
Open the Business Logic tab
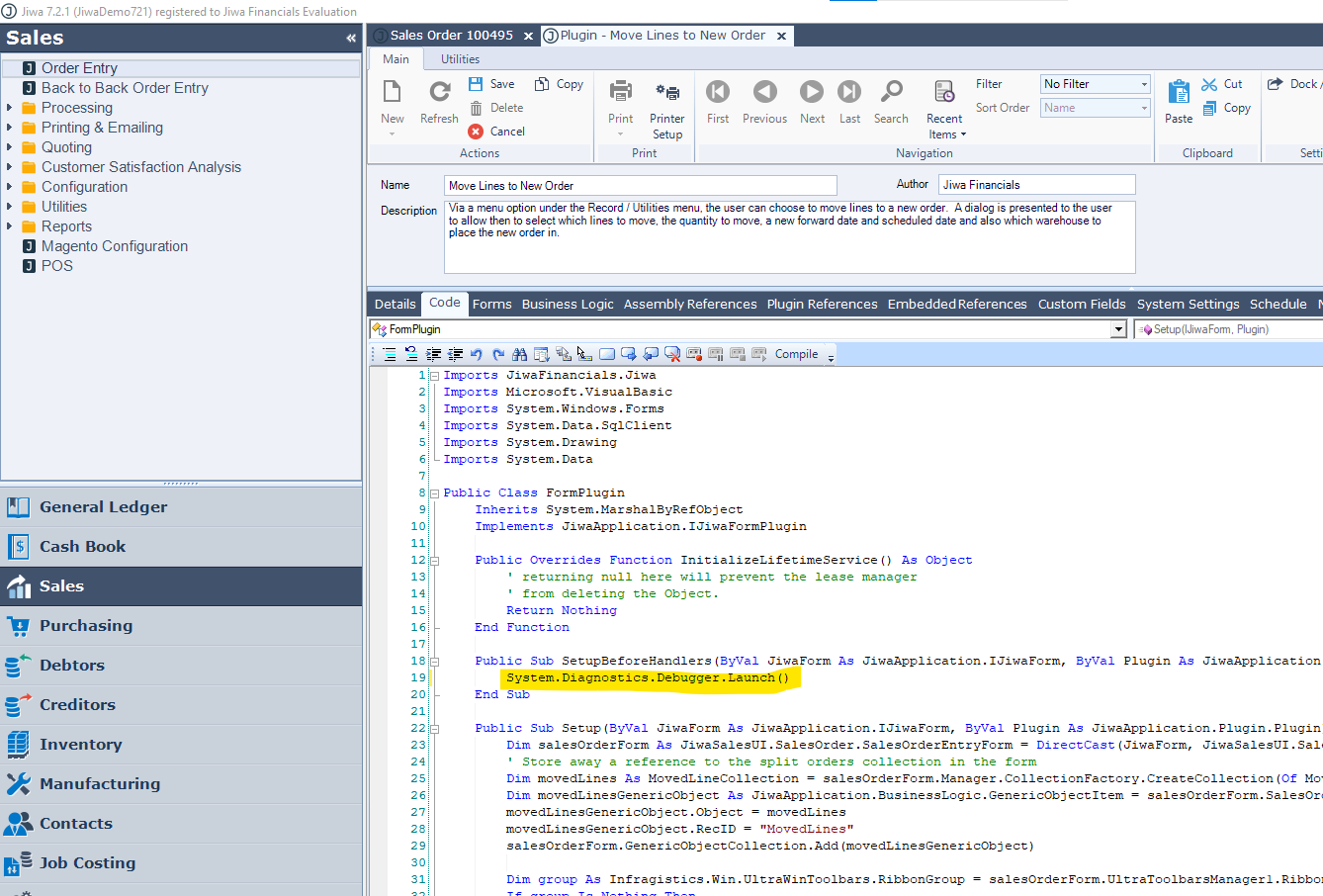(568, 305)
